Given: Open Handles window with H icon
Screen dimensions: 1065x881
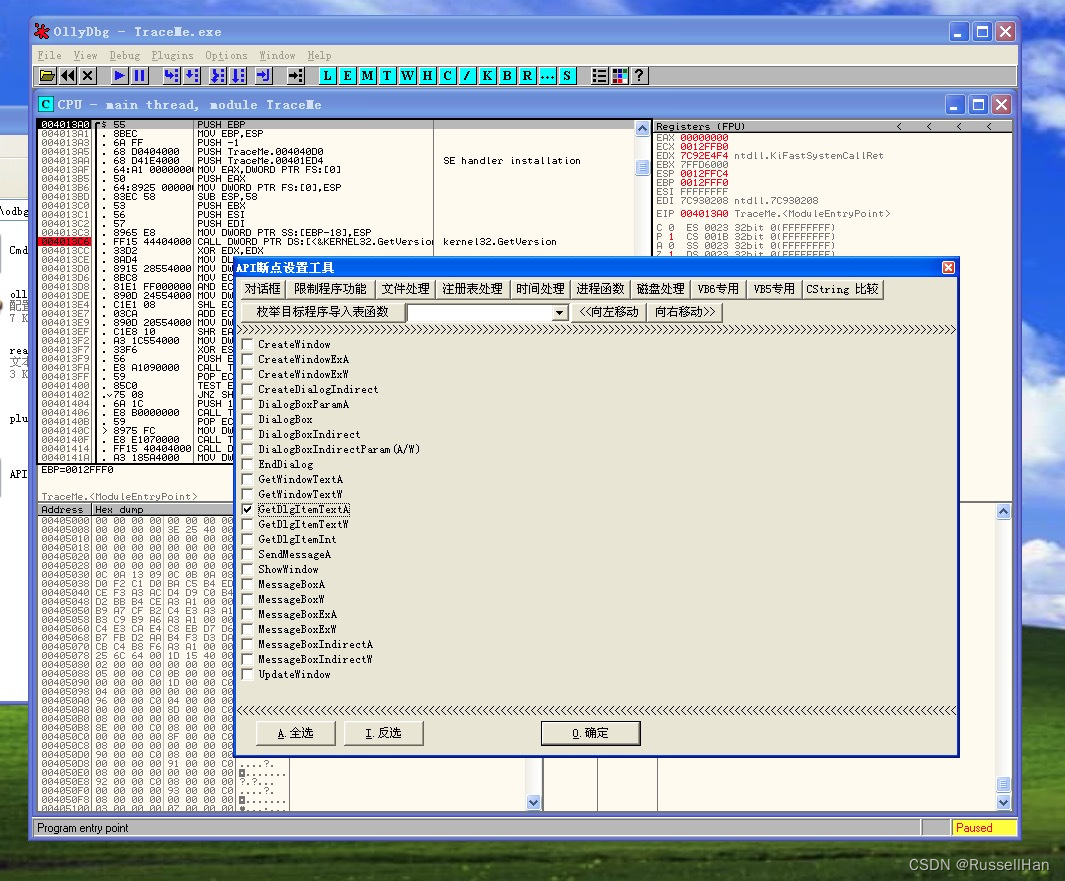Looking at the screenshot, I should 427,76.
